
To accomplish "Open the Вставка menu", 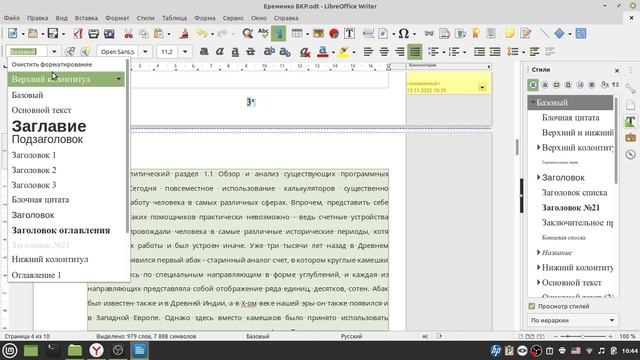I will tap(86, 18).
